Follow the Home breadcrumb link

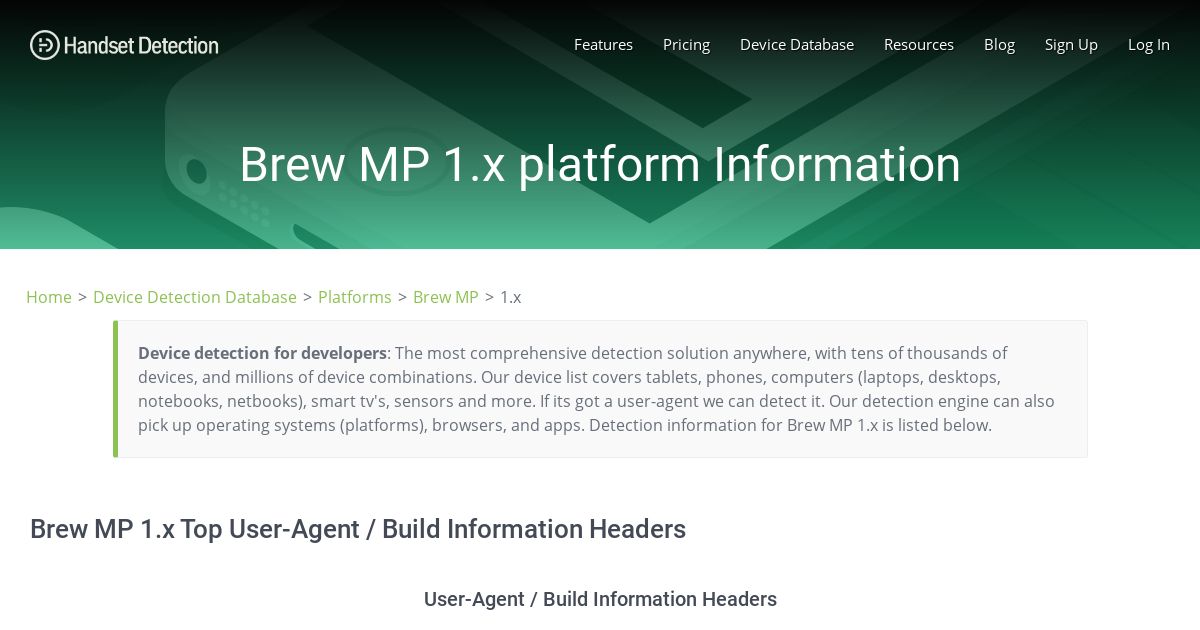[x=49, y=297]
